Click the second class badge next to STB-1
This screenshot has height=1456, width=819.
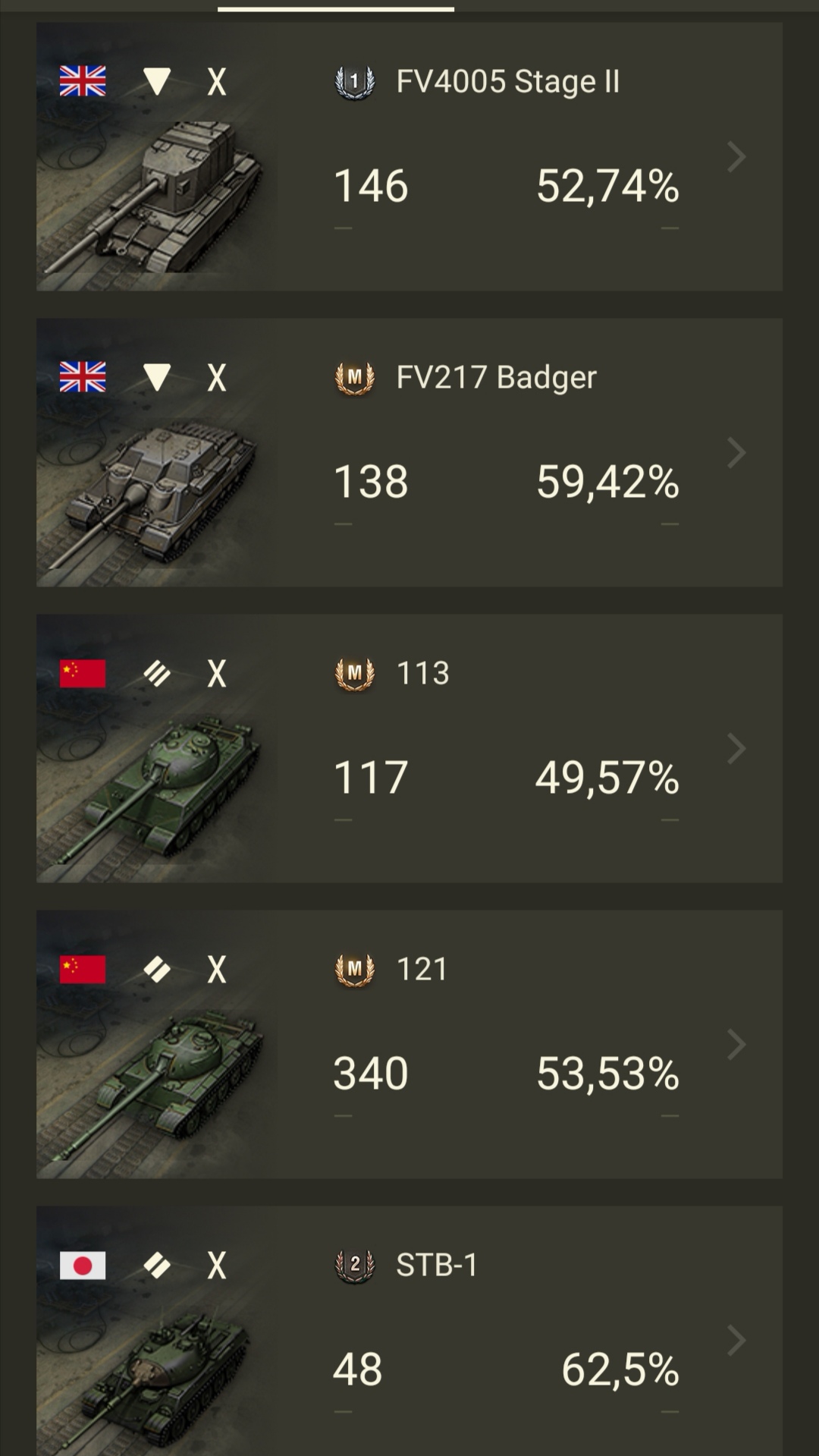tap(355, 1266)
